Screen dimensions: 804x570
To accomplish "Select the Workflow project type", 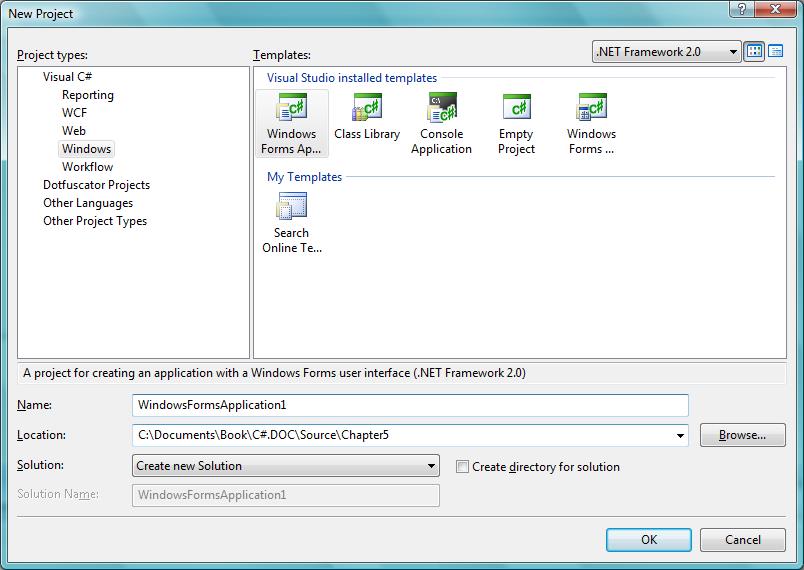I will point(87,167).
